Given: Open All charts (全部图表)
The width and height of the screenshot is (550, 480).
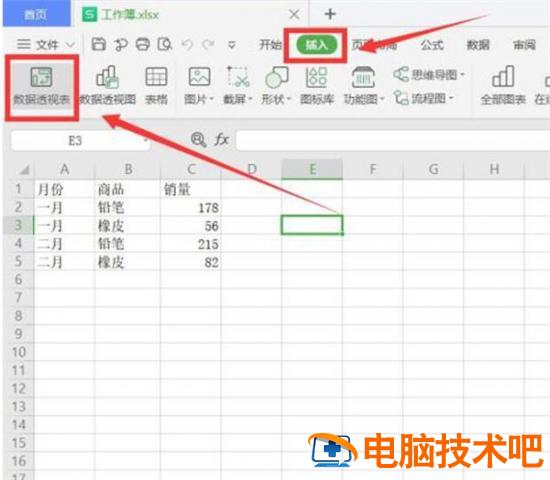Looking at the screenshot, I should [503, 85].
